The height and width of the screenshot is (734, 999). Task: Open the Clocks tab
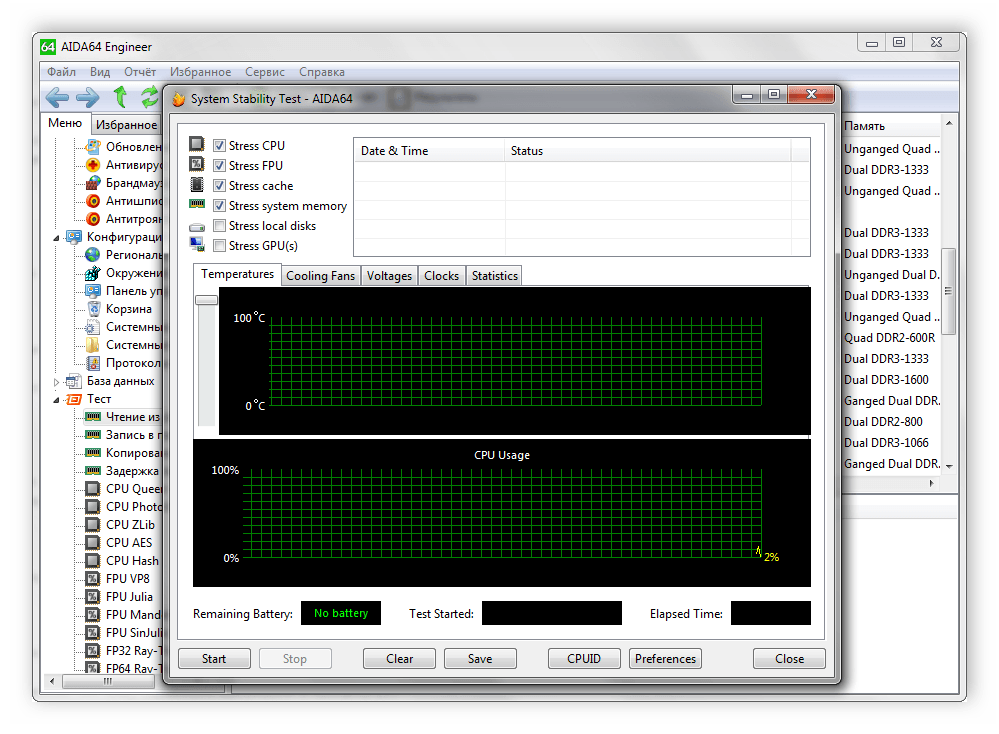[x=442, y=276]
